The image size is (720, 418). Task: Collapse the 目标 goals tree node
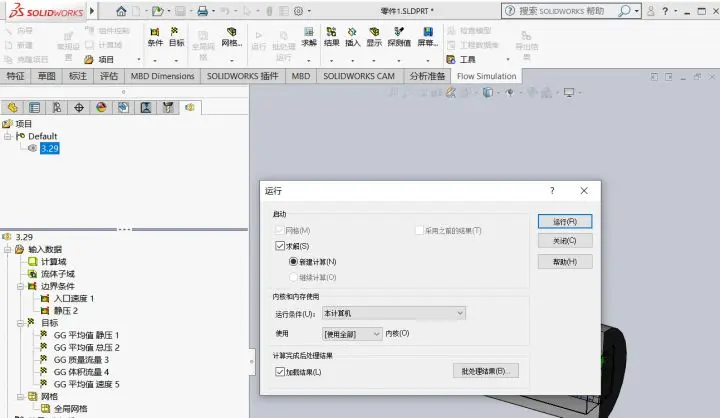[x=20, y=323]
